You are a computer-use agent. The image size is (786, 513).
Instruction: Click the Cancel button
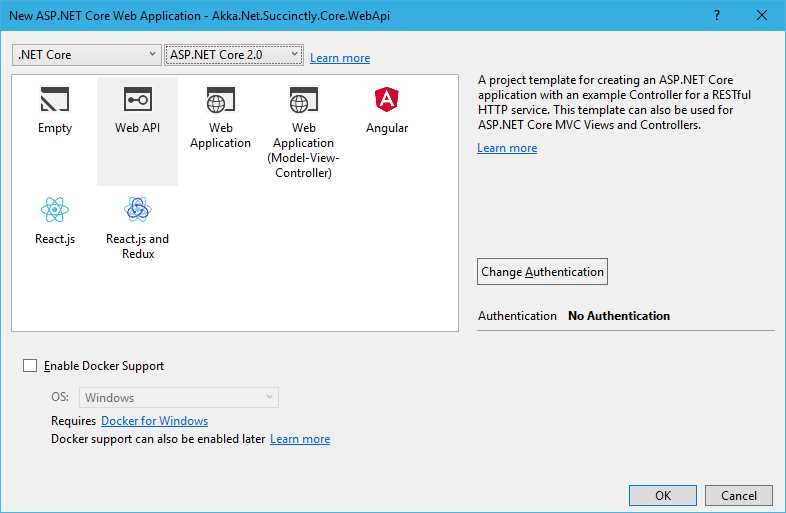pos(739,495)
